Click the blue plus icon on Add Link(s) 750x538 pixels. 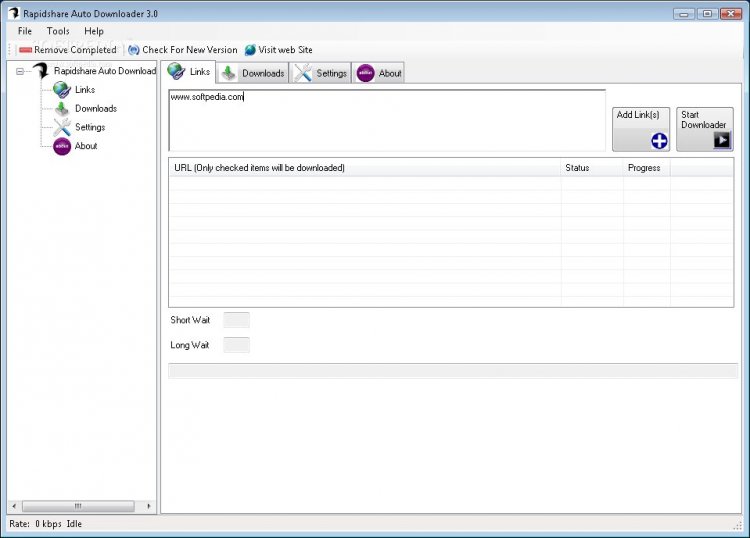click(659, 141)
